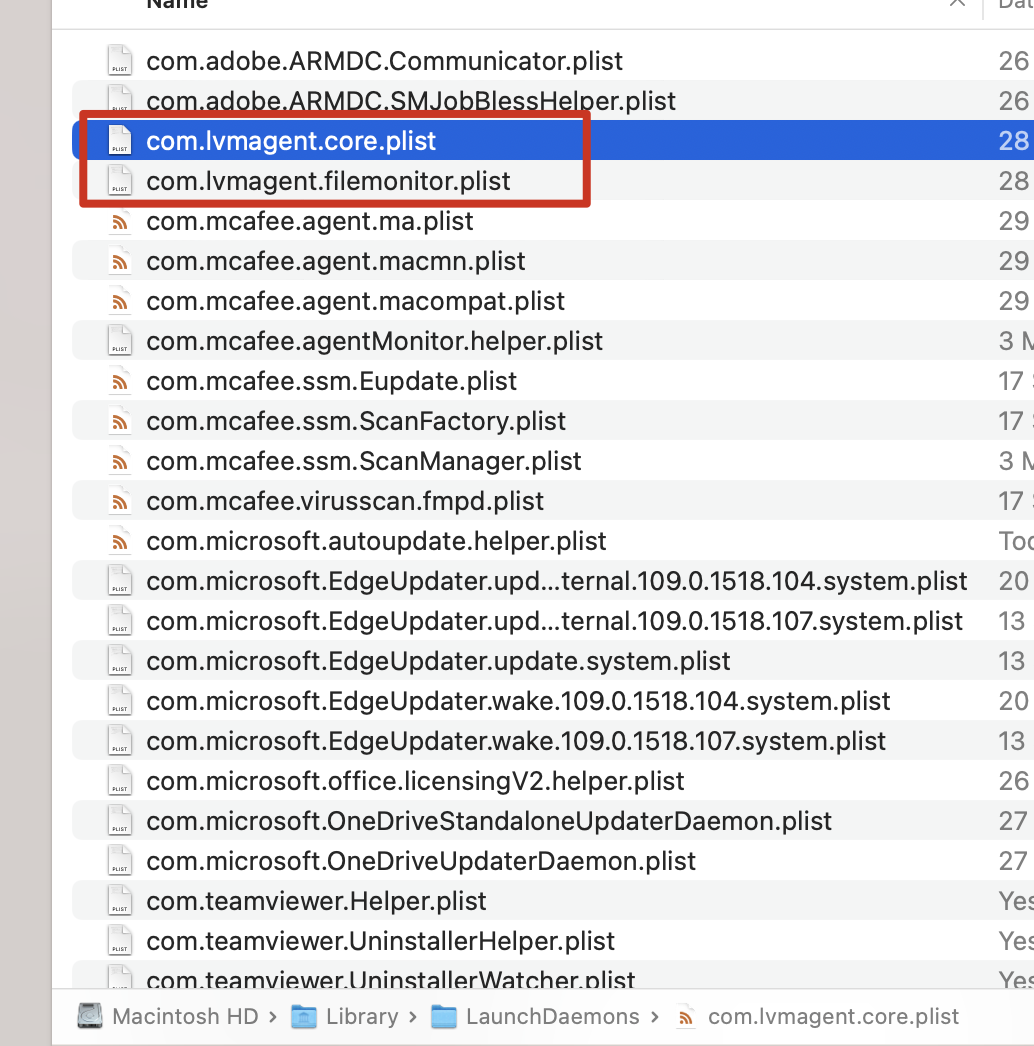Image resolution: width=1034 pixels, height=1046 pixels.
Task: Select com.lvmagent.core.plist row
Action: [552, 141]
